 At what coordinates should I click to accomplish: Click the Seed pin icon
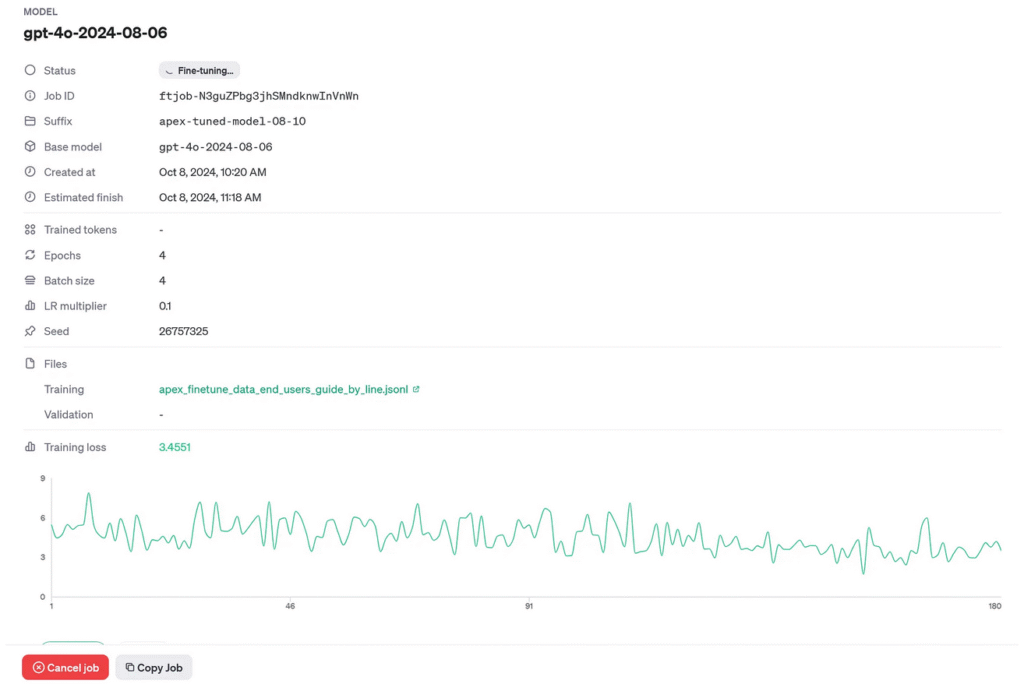30,331
